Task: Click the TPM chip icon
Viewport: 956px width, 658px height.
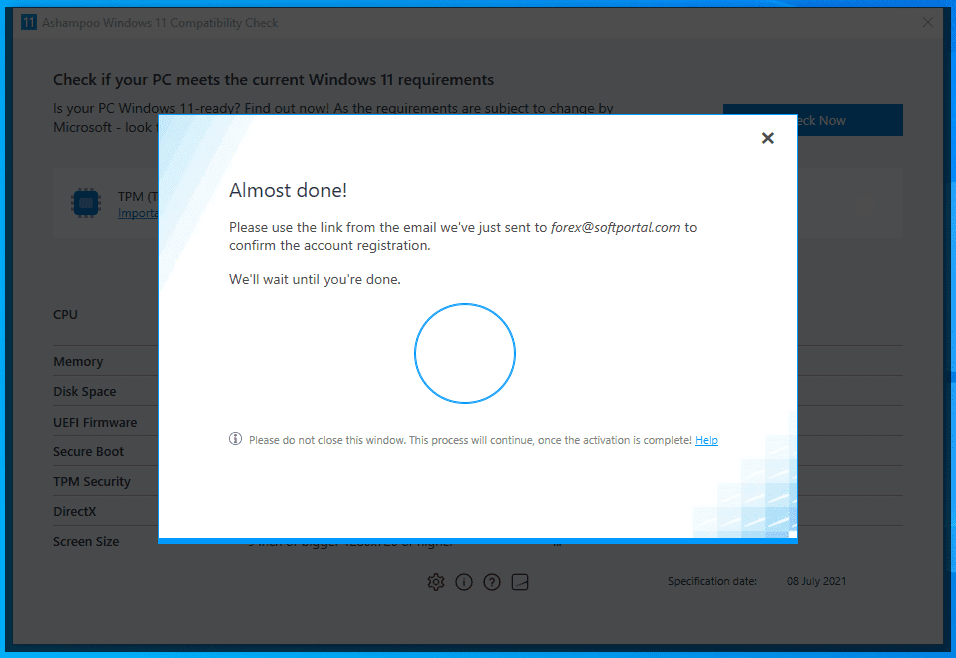Action: [86, 203]
